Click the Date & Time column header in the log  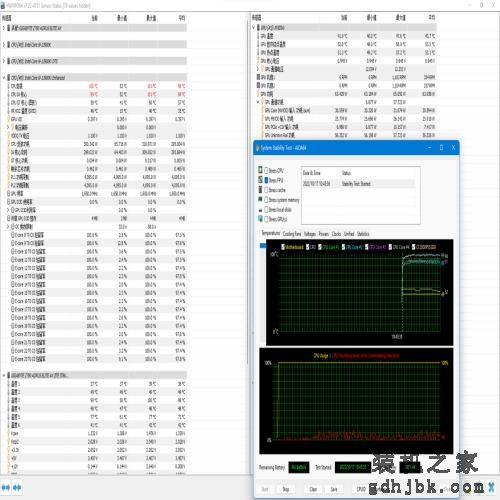tap(311, 173)
